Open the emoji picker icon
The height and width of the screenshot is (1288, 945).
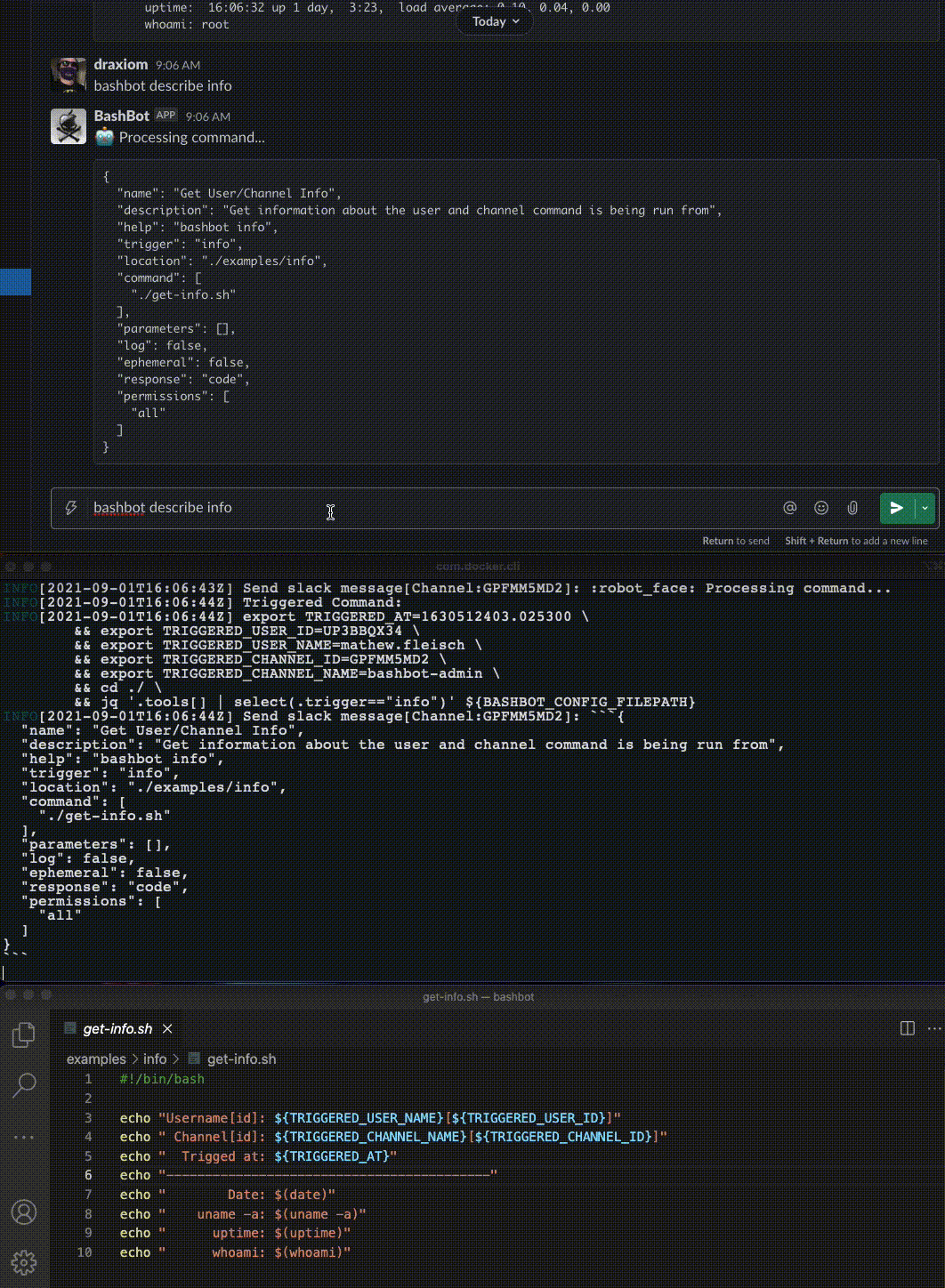821,508
